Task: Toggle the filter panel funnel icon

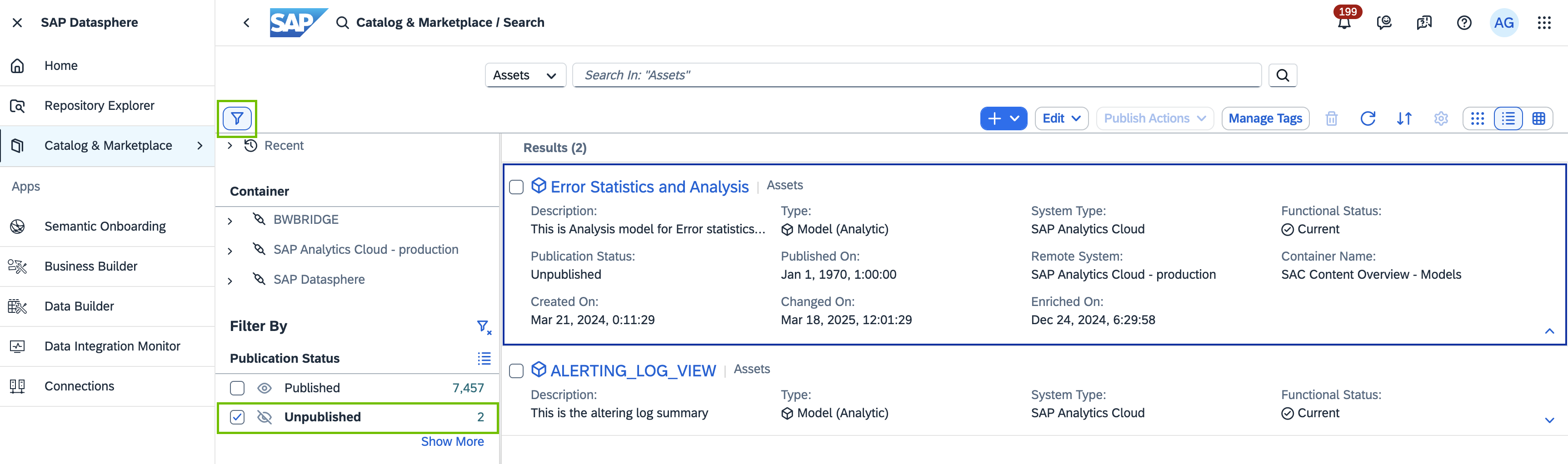Action: (237, 118)
